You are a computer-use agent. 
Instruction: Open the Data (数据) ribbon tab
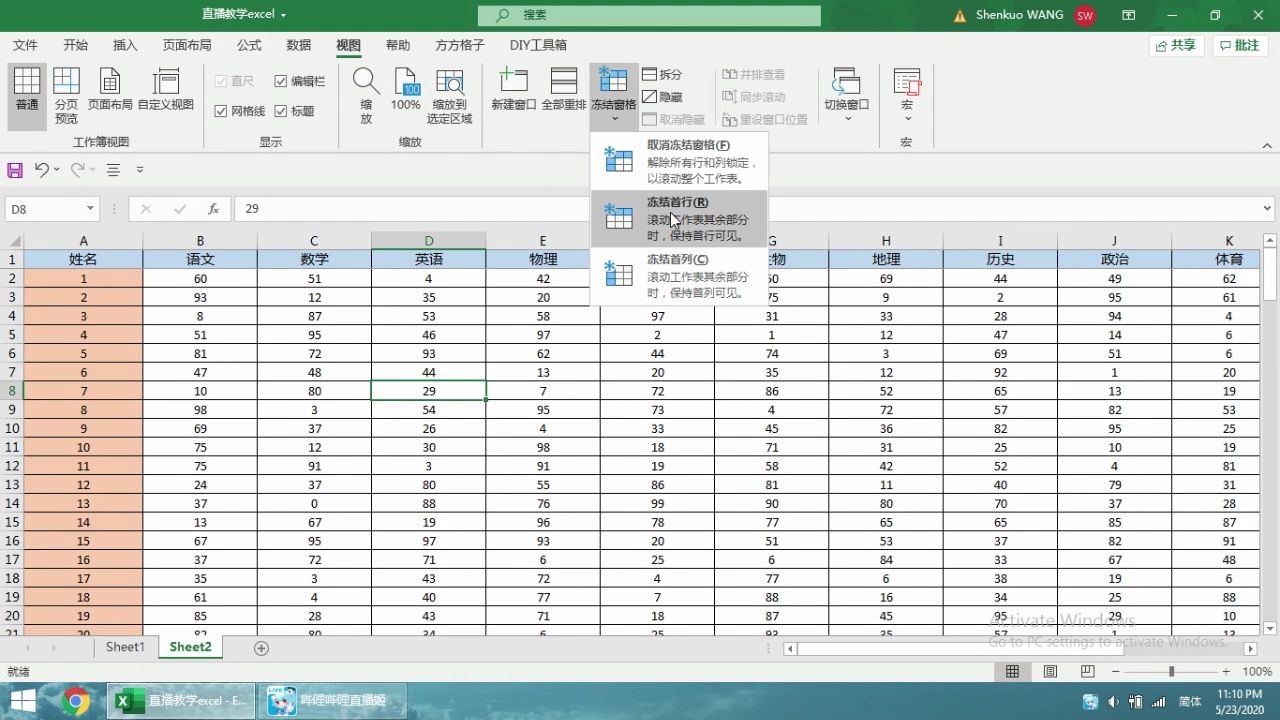pyautogui.click(x=298, y=45)
